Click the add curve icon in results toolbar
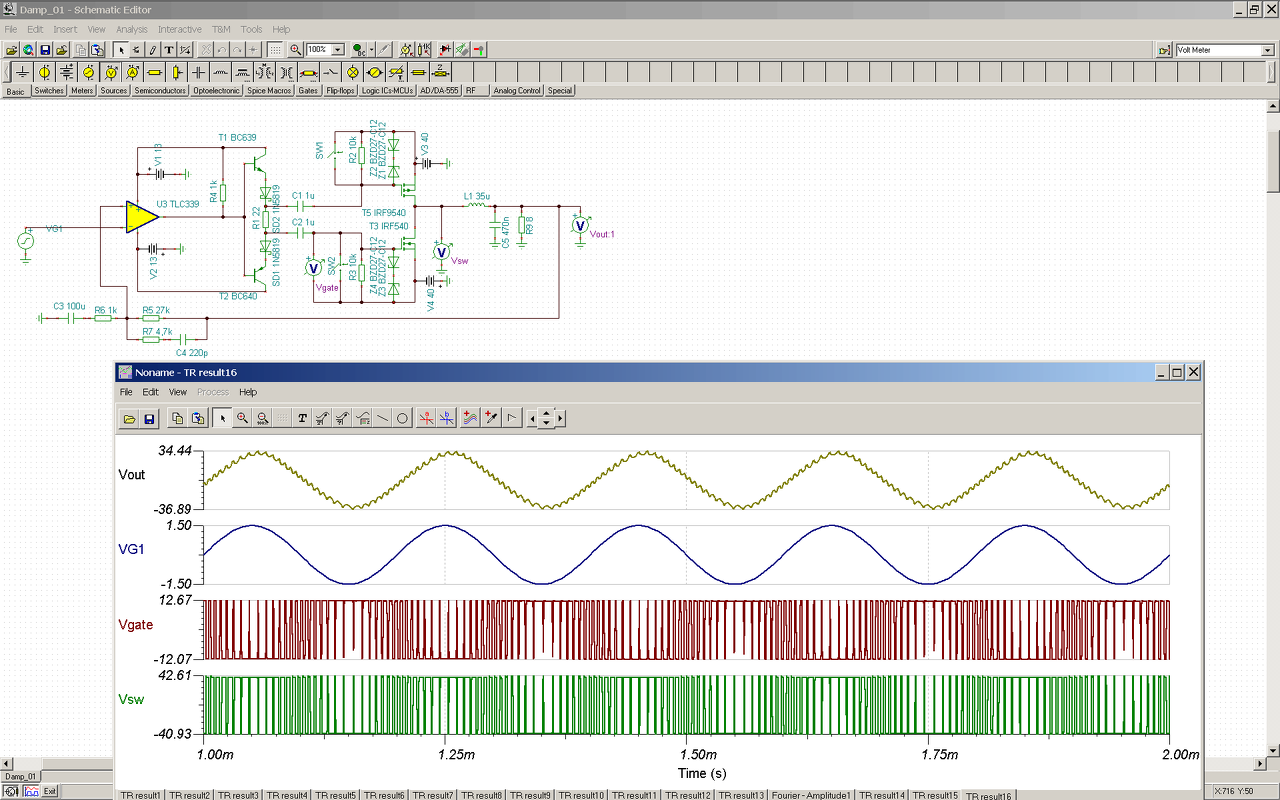Image resolution: width=1280 pixels, height=800 pixels. tap(469, 419)
